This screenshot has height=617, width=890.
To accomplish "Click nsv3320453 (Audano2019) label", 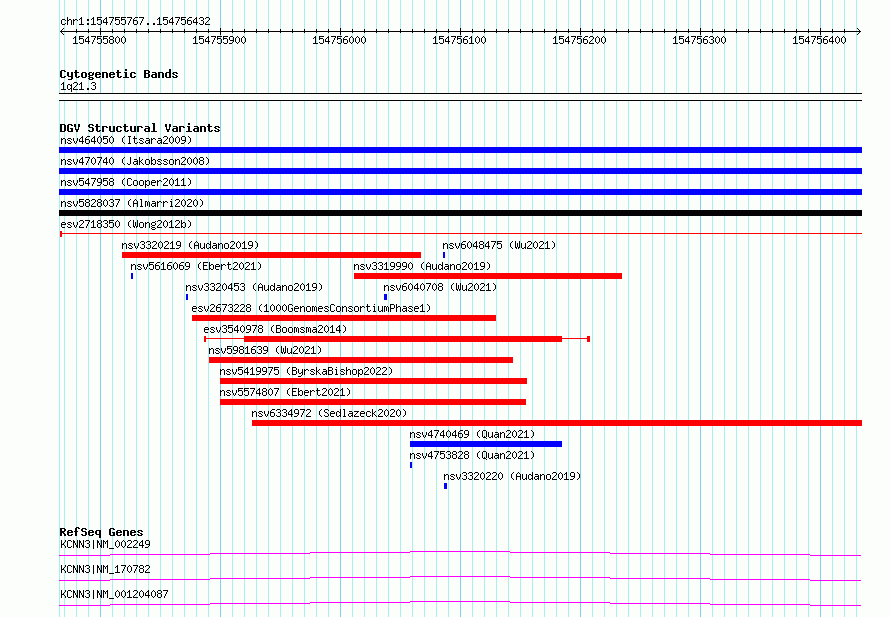I will 254,287.
